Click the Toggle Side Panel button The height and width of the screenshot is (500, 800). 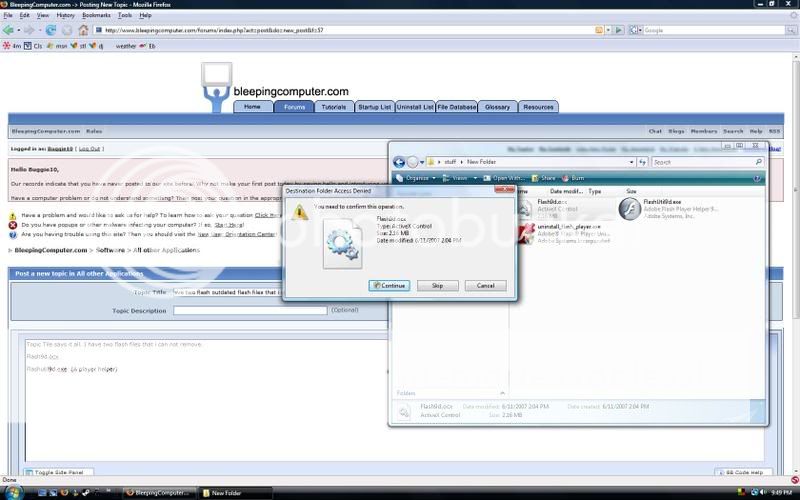pyautogui.click(x=58, y=472)
